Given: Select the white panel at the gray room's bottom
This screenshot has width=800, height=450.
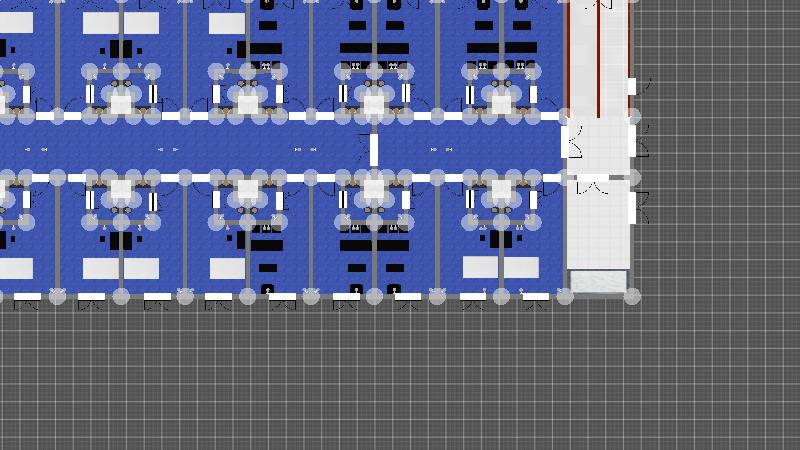Looking at the screenshot, I should [x=598, y=282].
